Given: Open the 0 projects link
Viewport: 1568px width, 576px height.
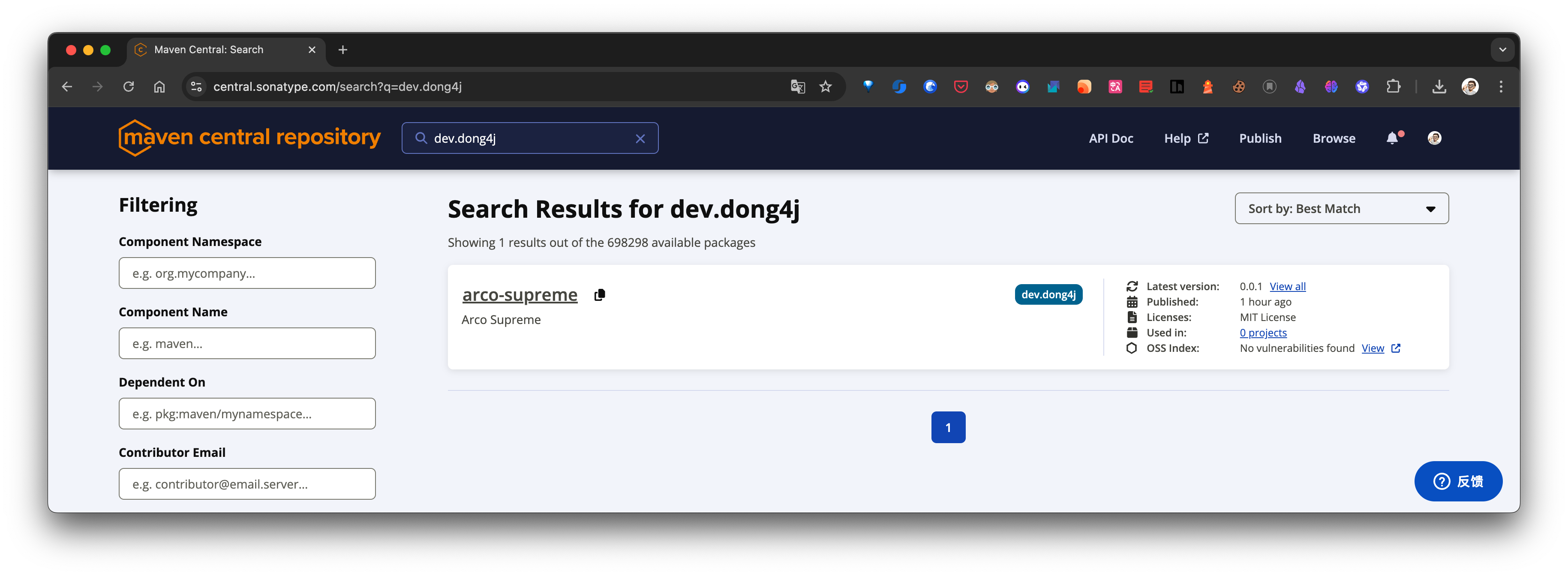Looking at the screenshot, I should (1262, 333).
